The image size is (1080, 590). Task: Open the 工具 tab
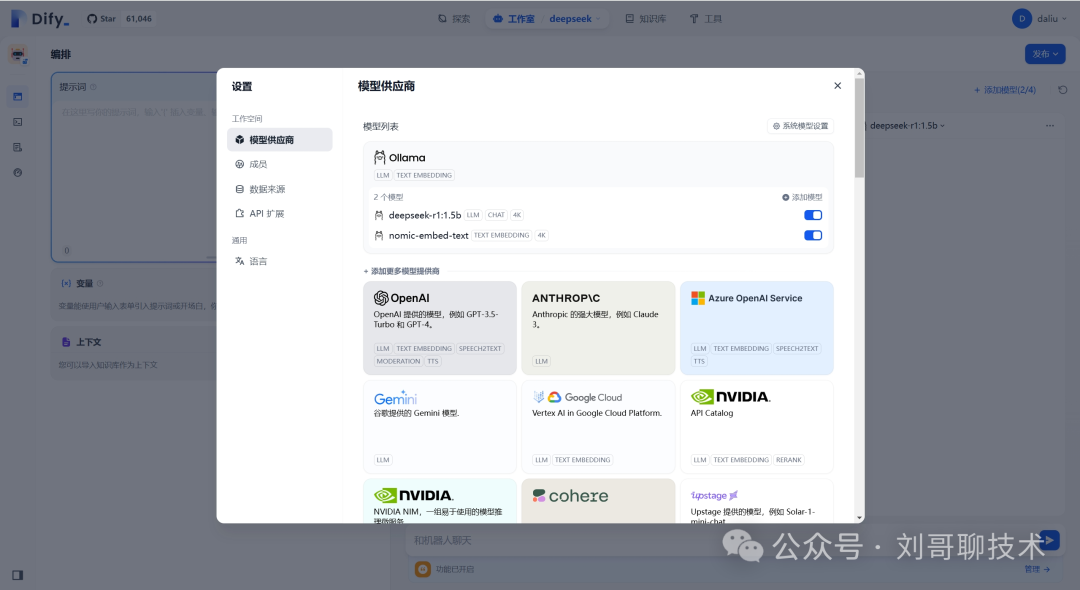click(x=706, y=19)
